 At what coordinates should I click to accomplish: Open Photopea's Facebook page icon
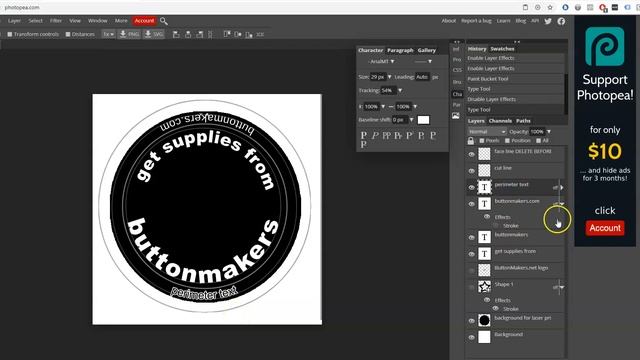pos(561,21)
